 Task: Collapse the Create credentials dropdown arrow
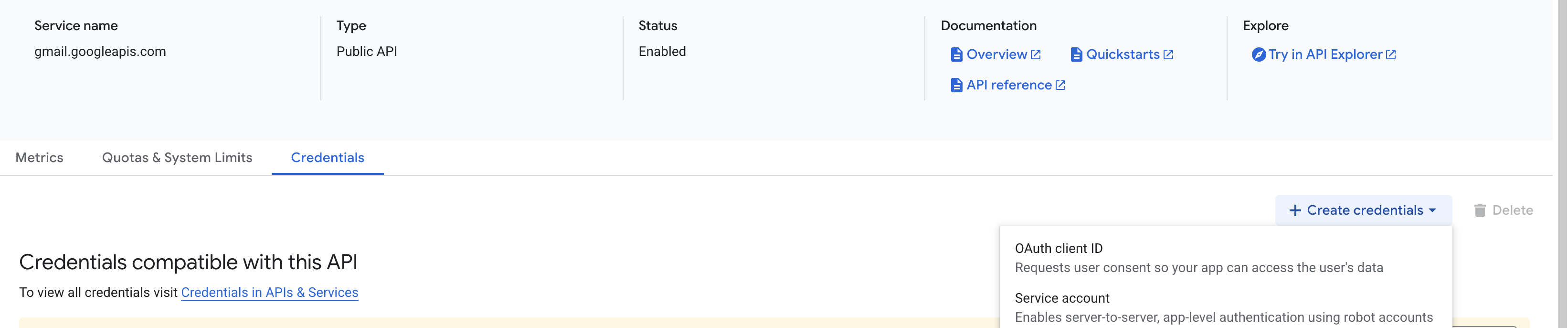click(1432, 210)
